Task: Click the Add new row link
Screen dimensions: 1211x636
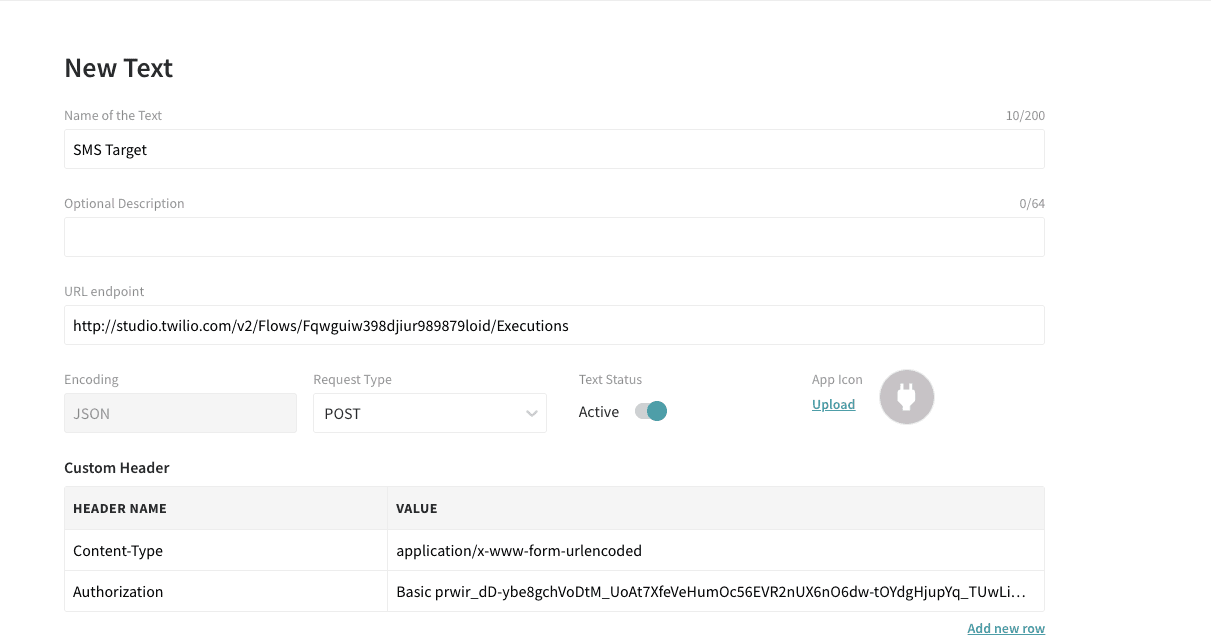Action: [1005, 628]
